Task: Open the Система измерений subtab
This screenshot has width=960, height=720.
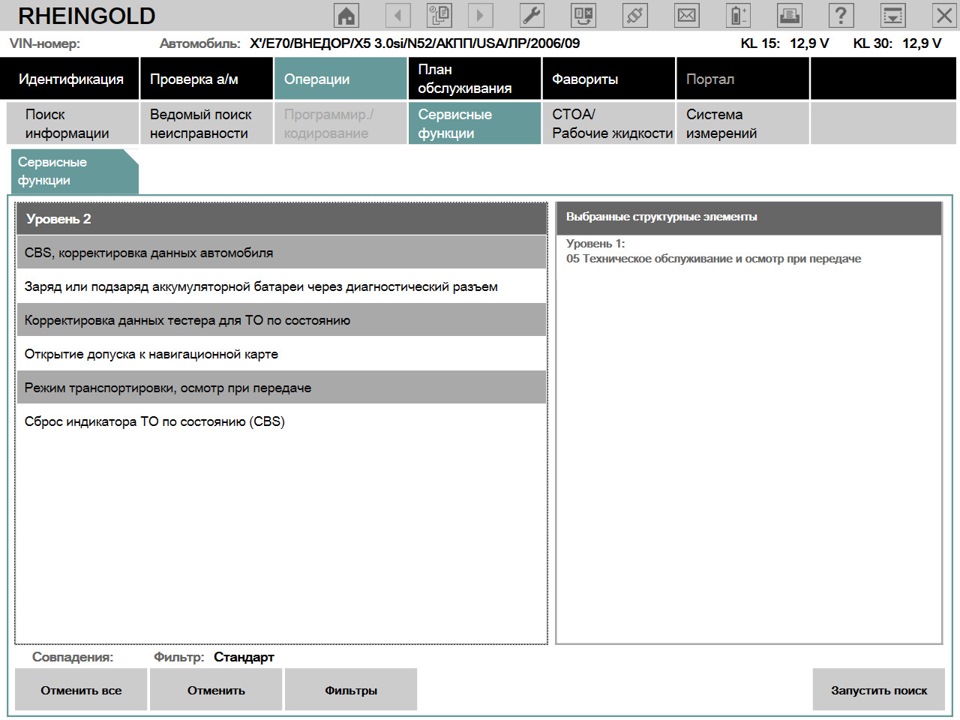Action: coord(743,123)
